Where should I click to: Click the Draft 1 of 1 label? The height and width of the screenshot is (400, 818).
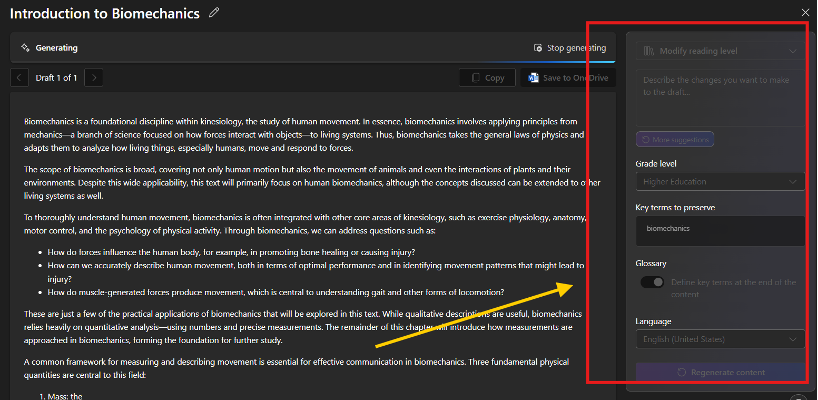tap(56, 78)
